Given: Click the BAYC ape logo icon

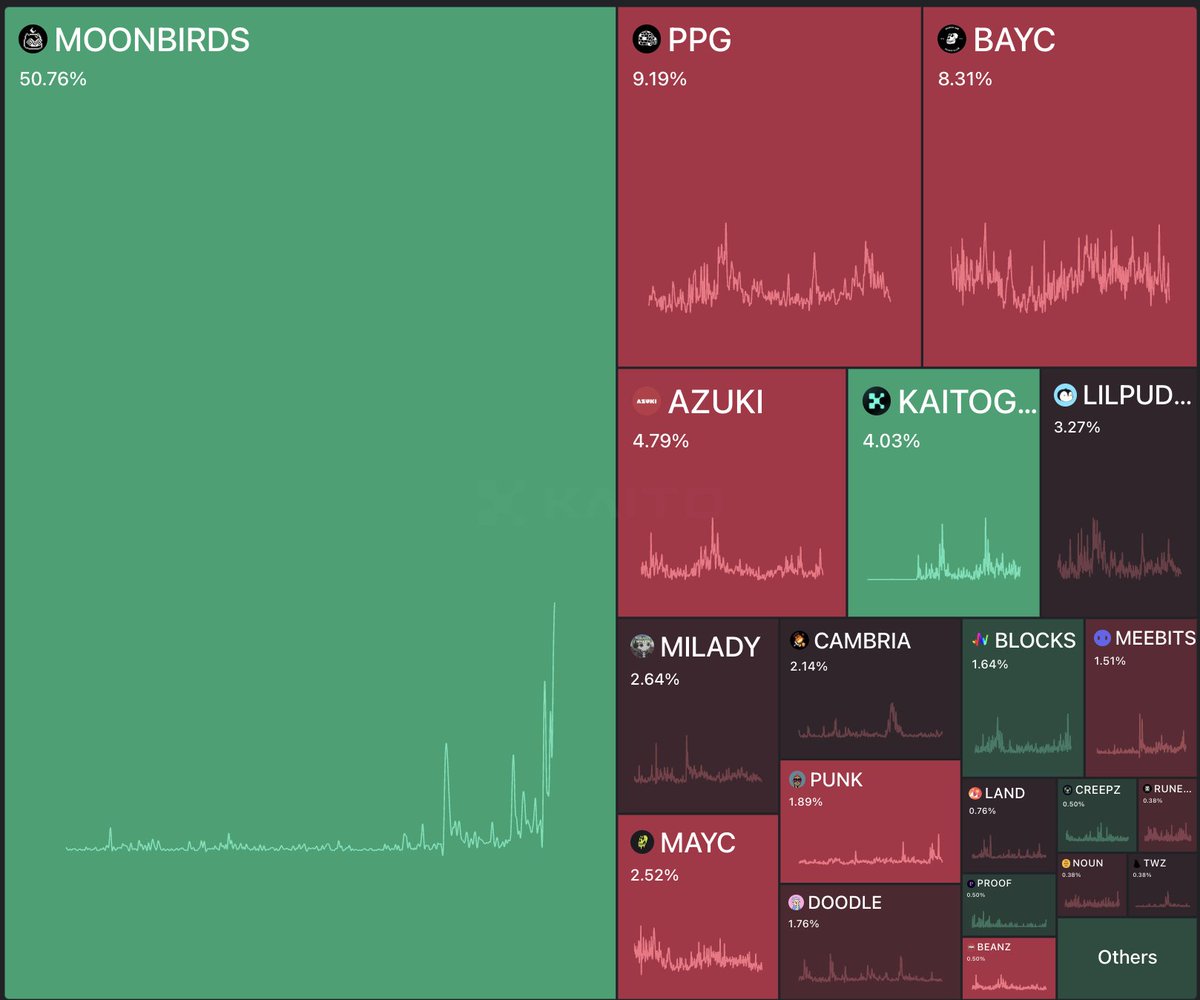Looking at the screenshot, I should (951, 40).
